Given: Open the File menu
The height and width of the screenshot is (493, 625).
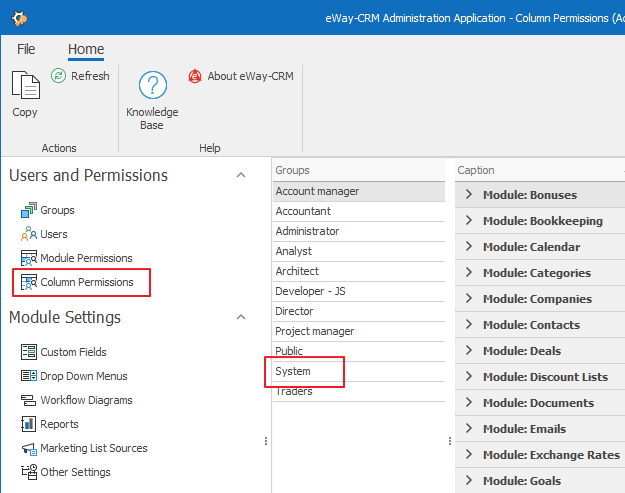Looking at the screenshot, I should point(26,49).
